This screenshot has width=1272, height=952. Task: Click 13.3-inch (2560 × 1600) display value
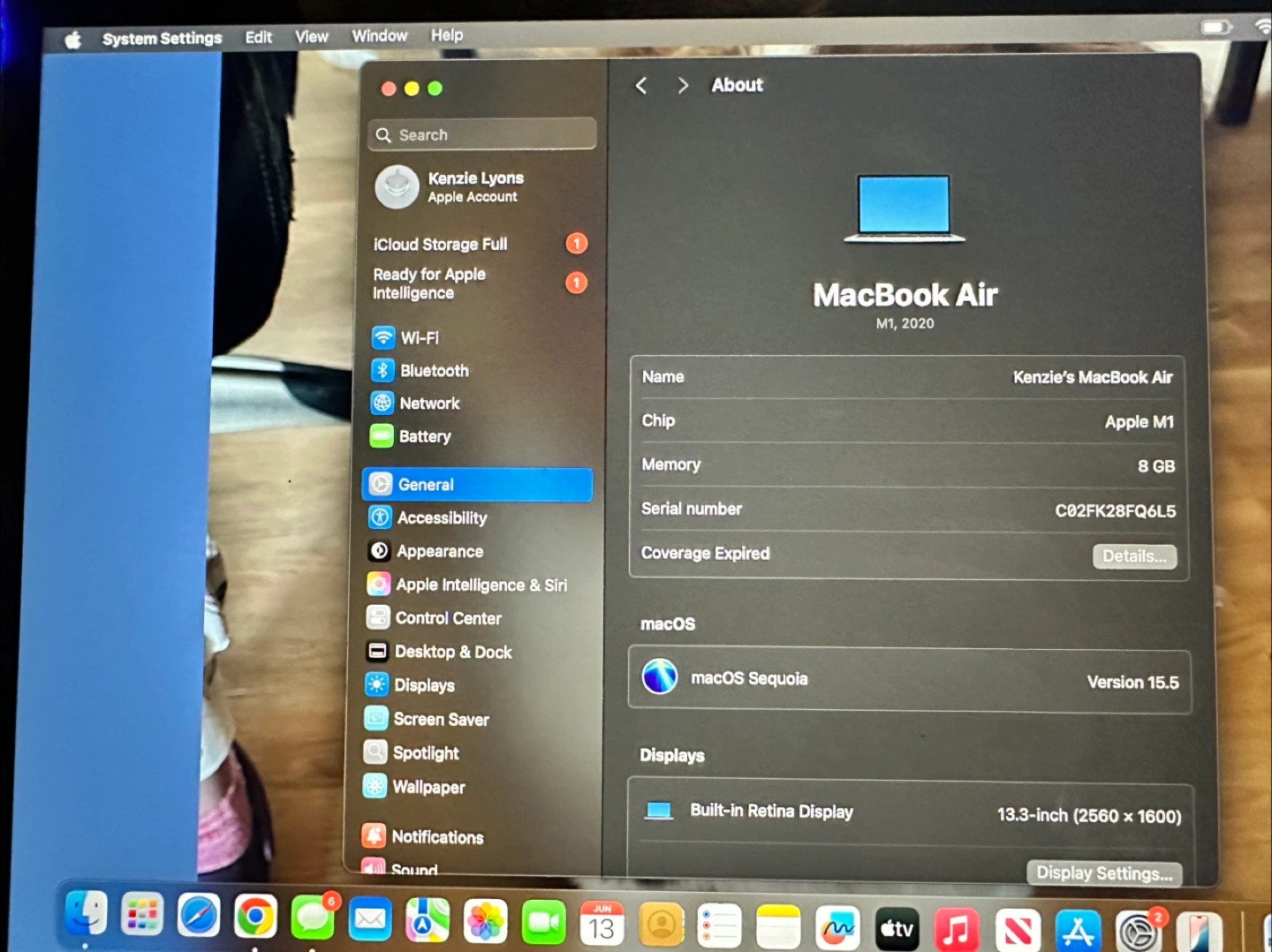[x=1088, y=815]
